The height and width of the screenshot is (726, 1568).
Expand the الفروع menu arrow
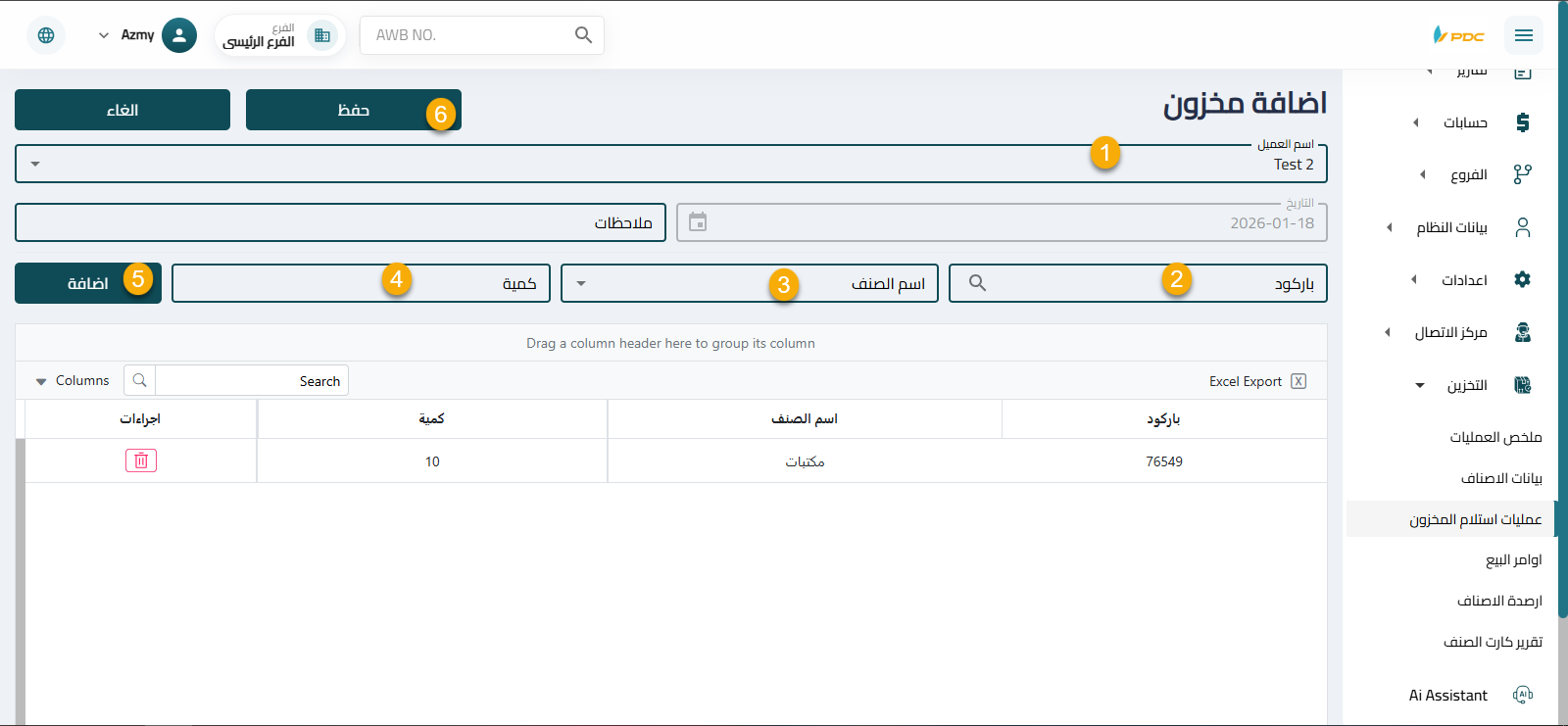(x=1422, y=174)
